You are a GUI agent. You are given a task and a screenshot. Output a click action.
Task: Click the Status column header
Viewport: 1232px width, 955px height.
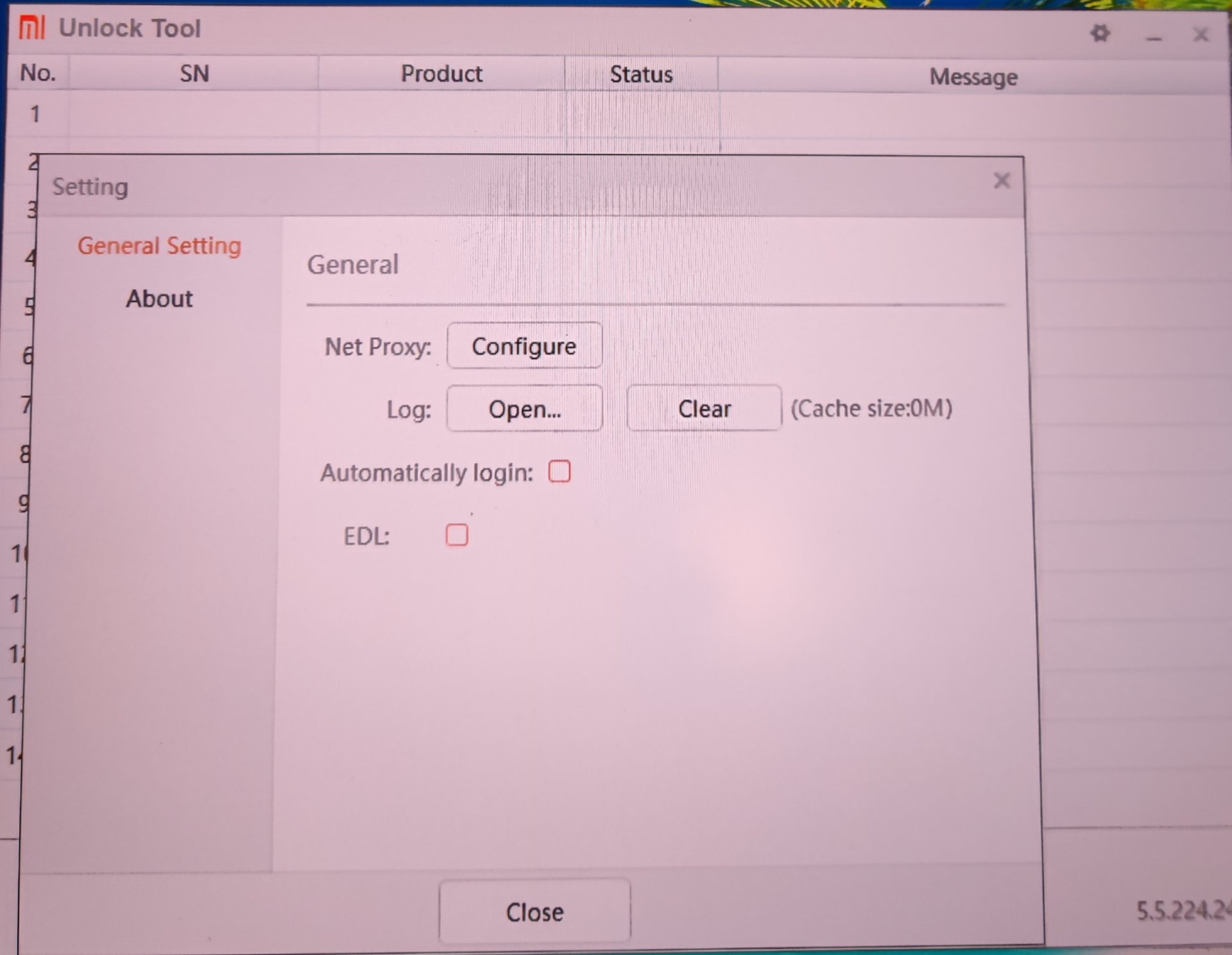tap(641, 74)
